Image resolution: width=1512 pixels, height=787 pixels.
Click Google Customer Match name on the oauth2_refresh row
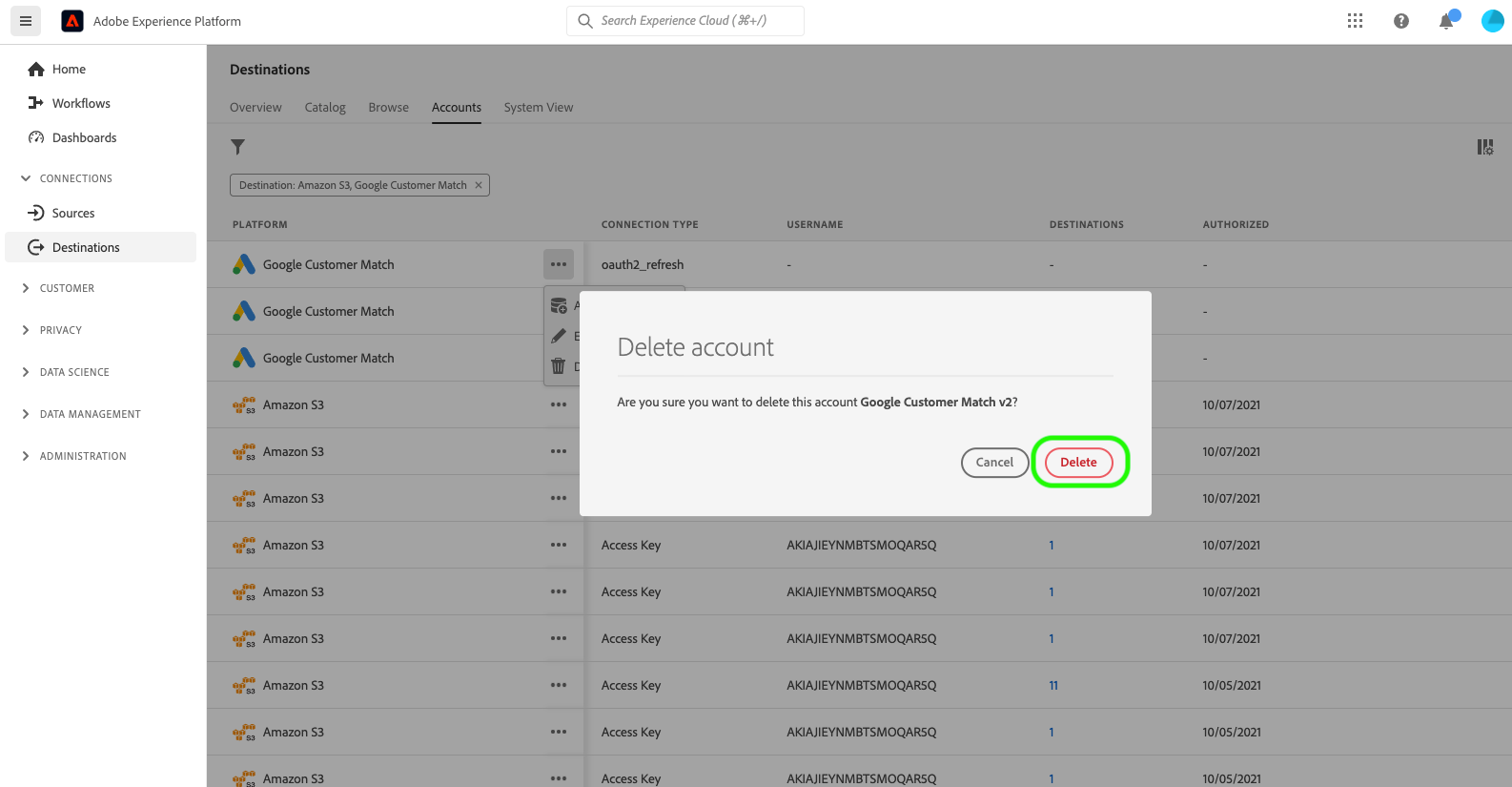329,265
